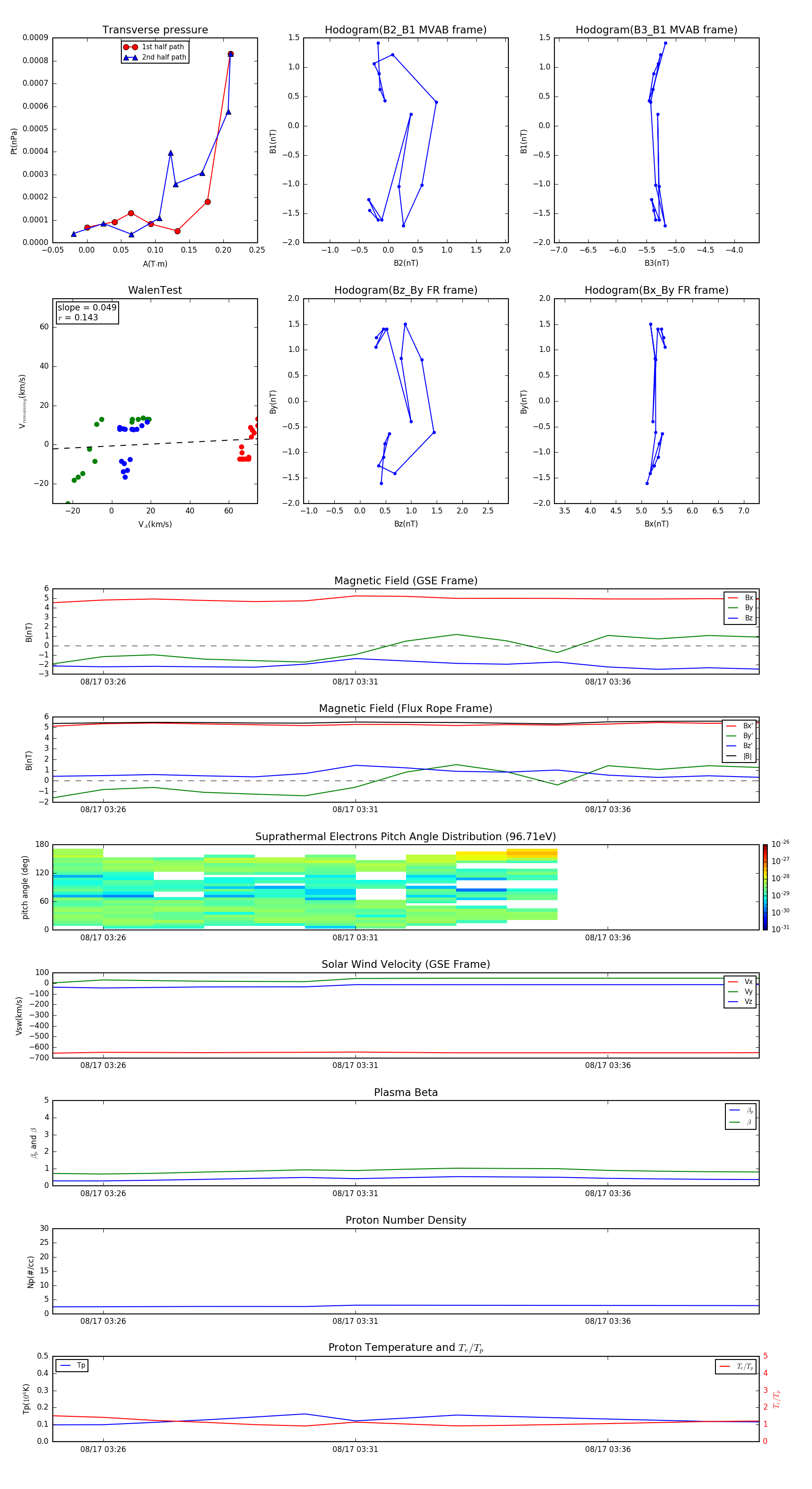Click the 'Vy' legend entry
Viewport: 812px width, 1489px height.
[x=740, y=992]
